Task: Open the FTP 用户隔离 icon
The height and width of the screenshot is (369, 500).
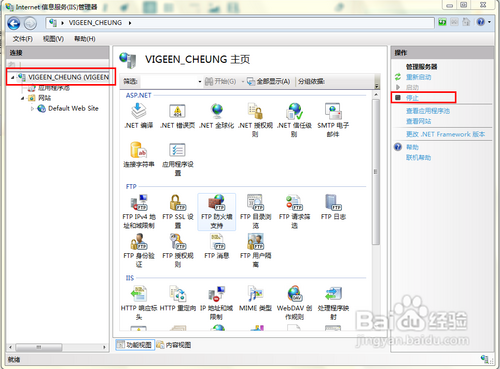Action: (255, 250)
